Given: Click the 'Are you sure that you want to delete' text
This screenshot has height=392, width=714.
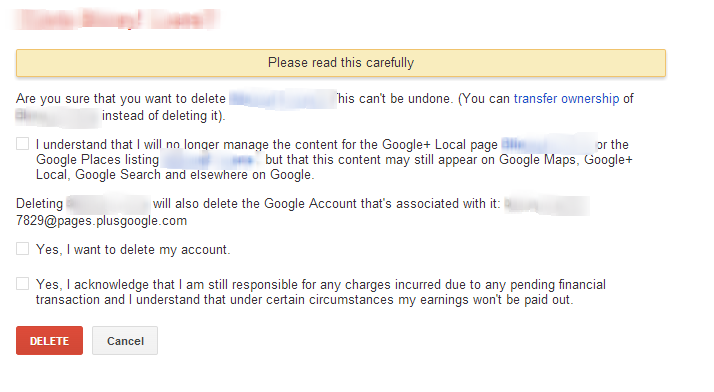Looking at the screenshot, I should [121, 99].
